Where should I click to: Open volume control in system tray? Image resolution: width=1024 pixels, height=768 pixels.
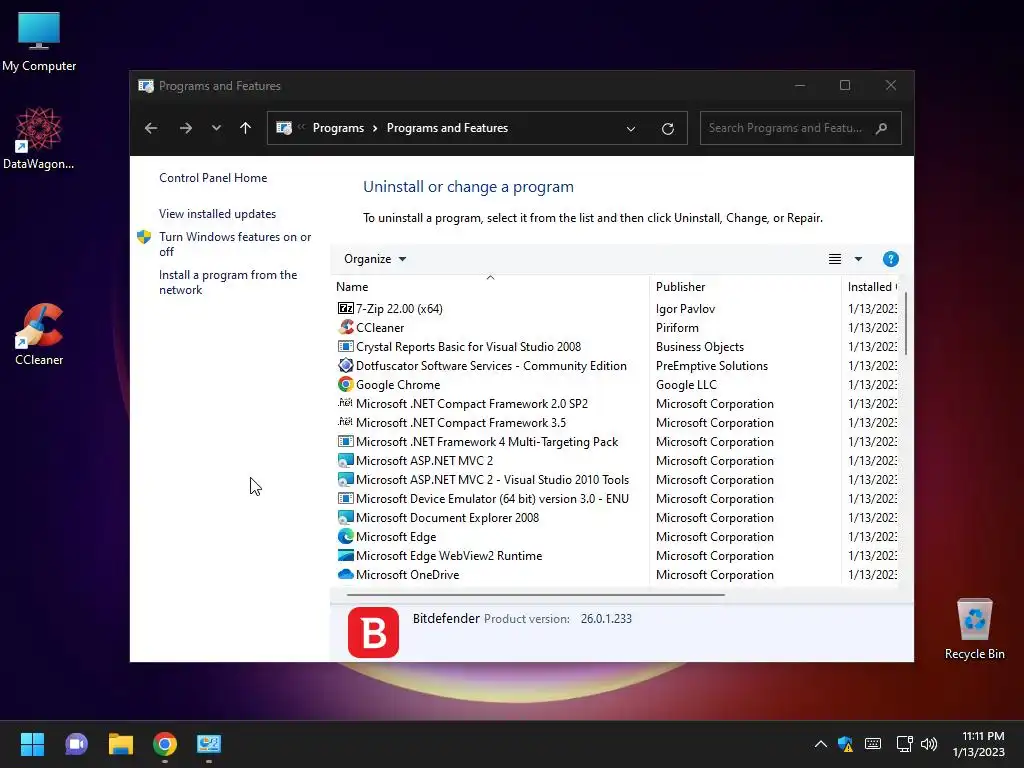click(x=929, y=744)
